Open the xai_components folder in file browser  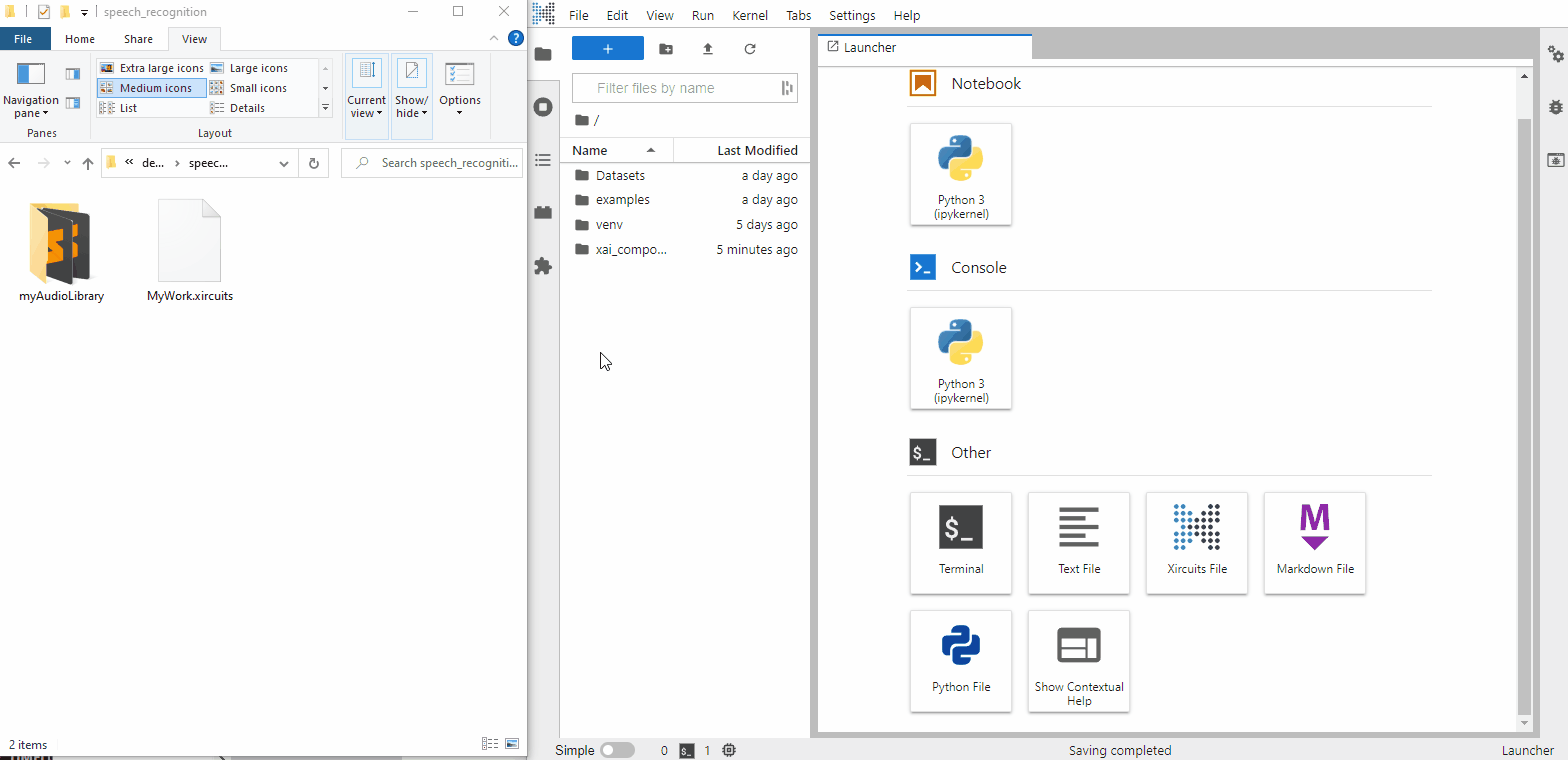[630, 250]
